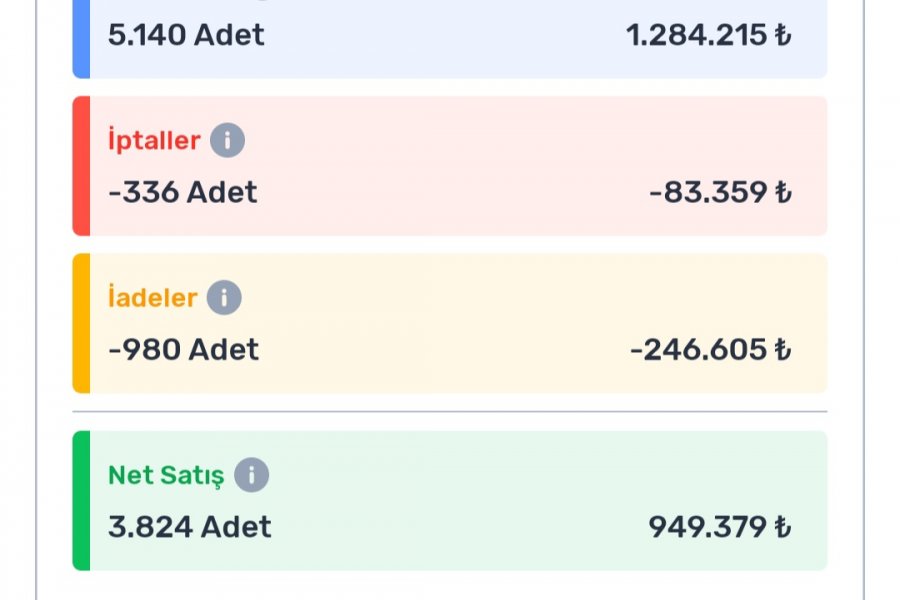Click the -980 Adet returns count
900x600 pixels.
[x=184, y=350]
